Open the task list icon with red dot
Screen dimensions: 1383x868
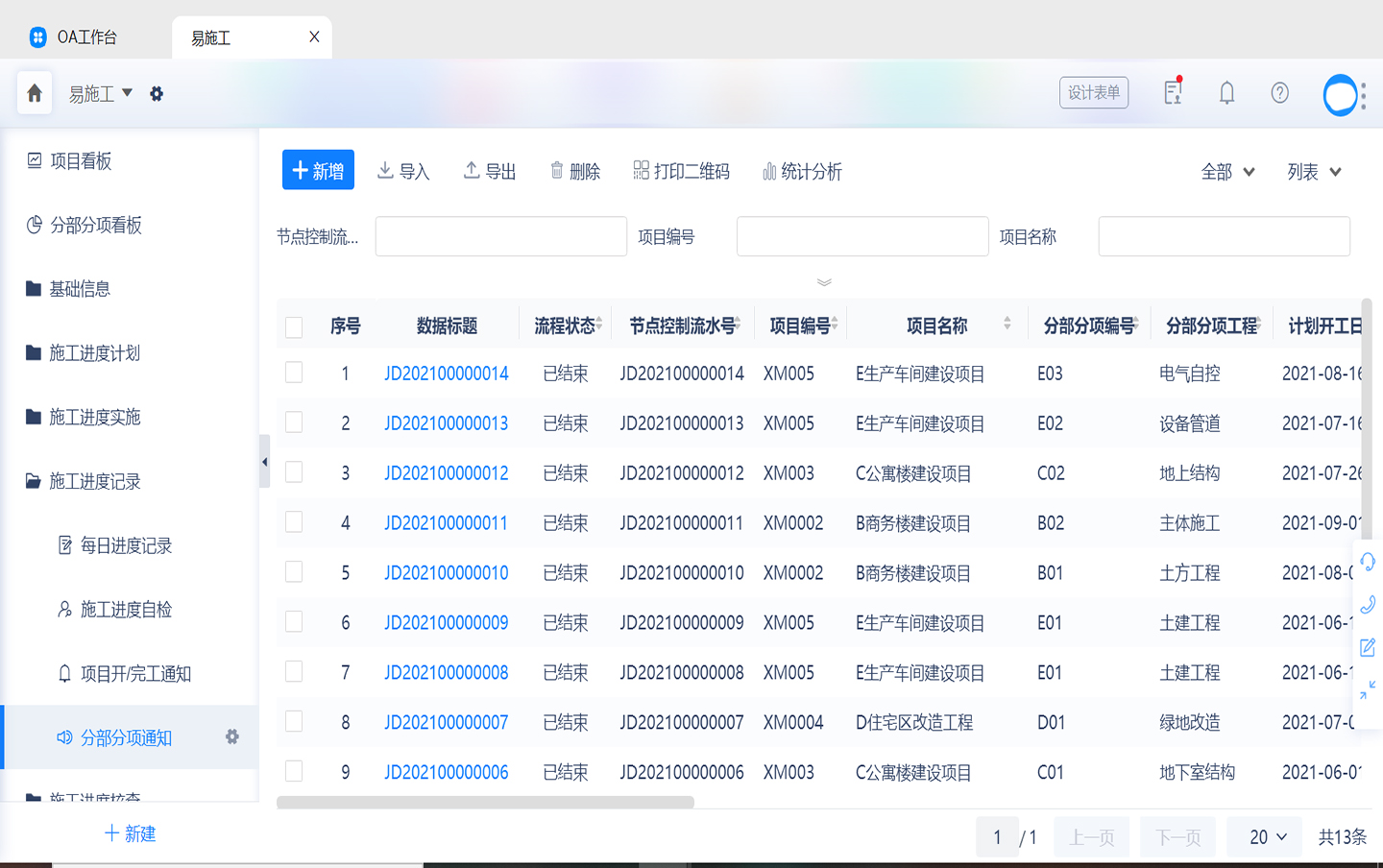1173,92
